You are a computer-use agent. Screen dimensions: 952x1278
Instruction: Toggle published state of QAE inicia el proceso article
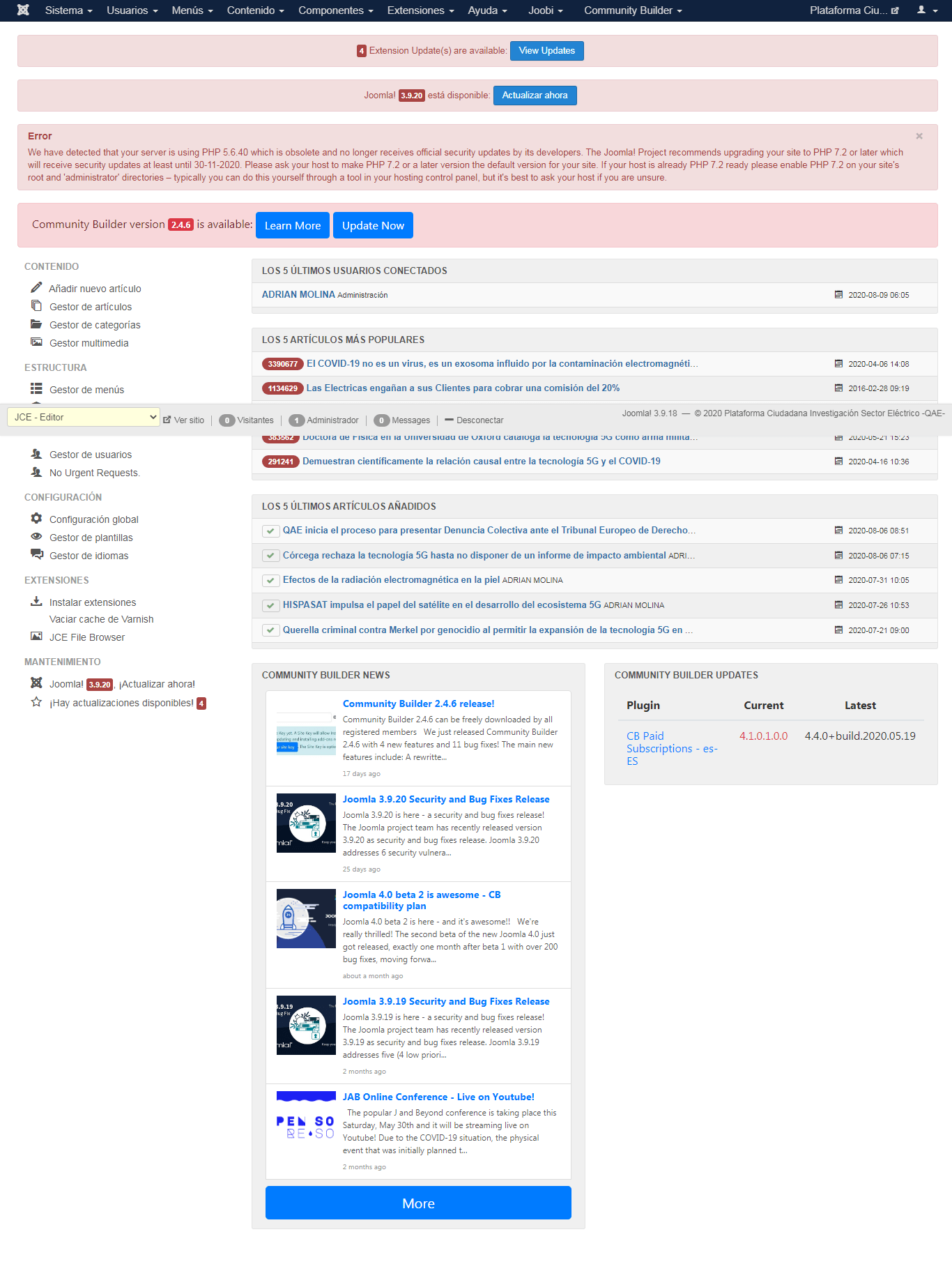click(270, 531)
